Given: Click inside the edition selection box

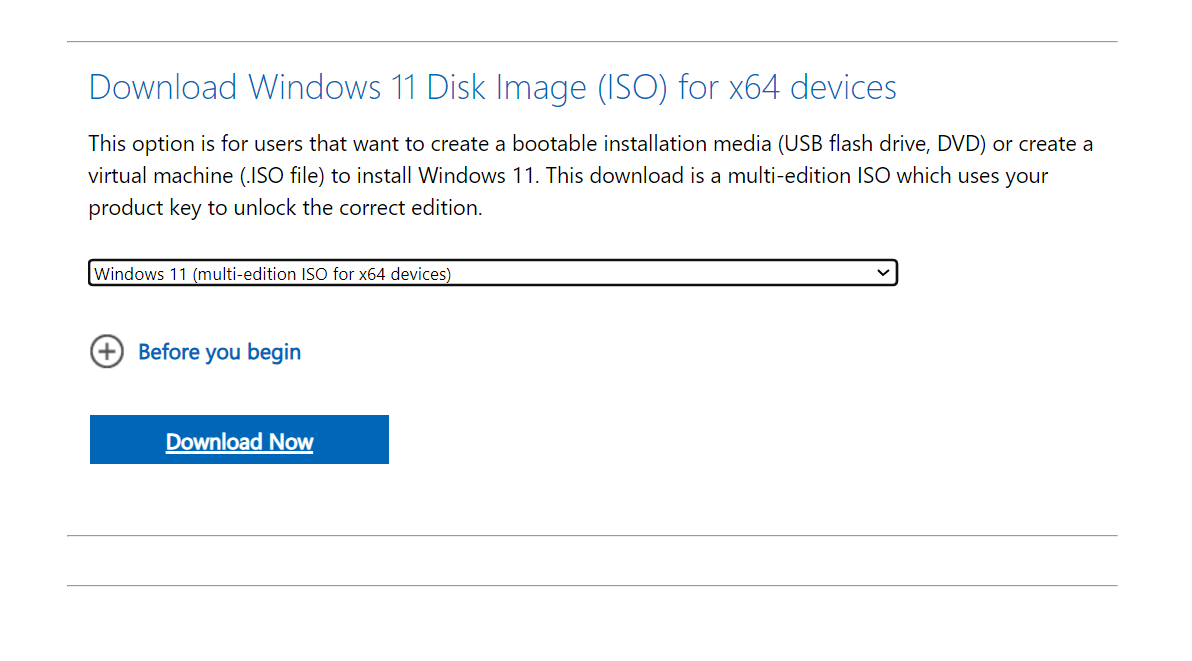Looking at the screenshot, I should 400,272.
